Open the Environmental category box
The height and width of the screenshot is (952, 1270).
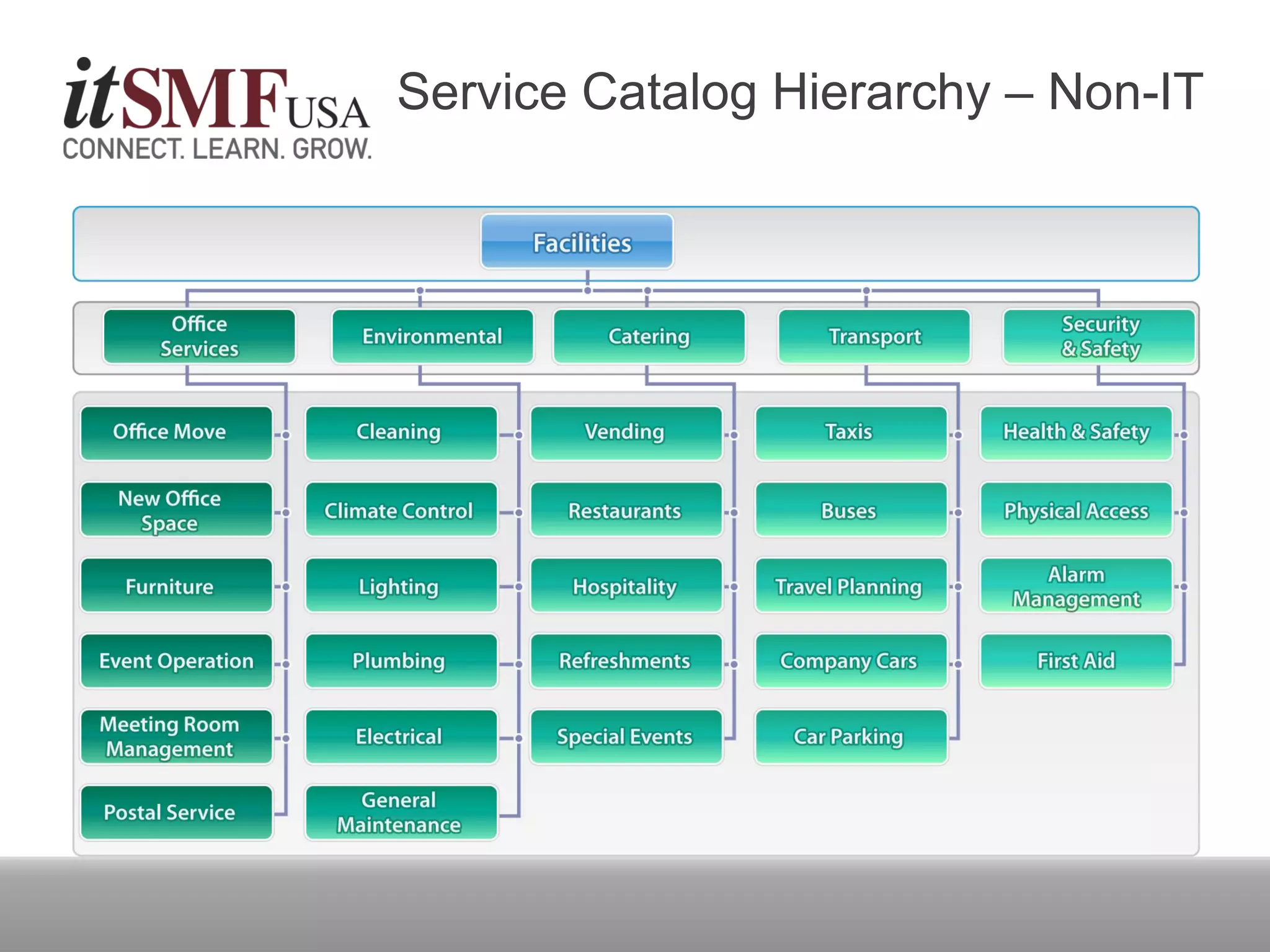click(x=432, y=336)
